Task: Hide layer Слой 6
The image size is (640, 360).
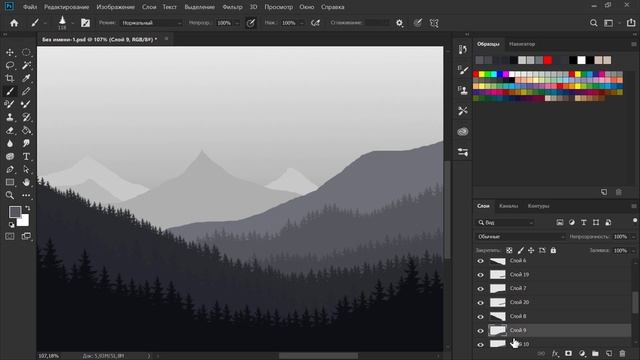Action: click(x=480, y=261)
